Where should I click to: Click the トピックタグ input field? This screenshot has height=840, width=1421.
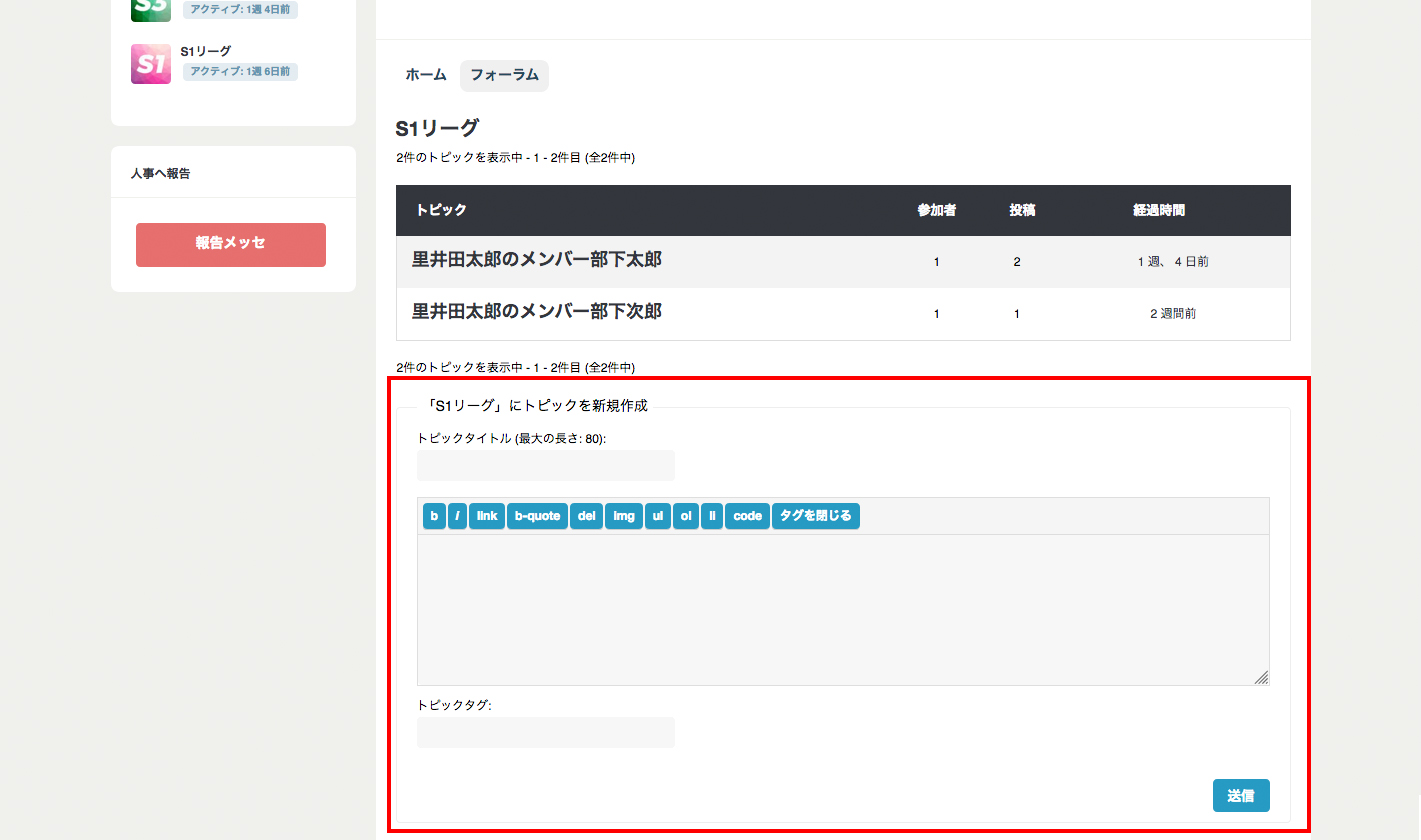click(x=546, y=733)
